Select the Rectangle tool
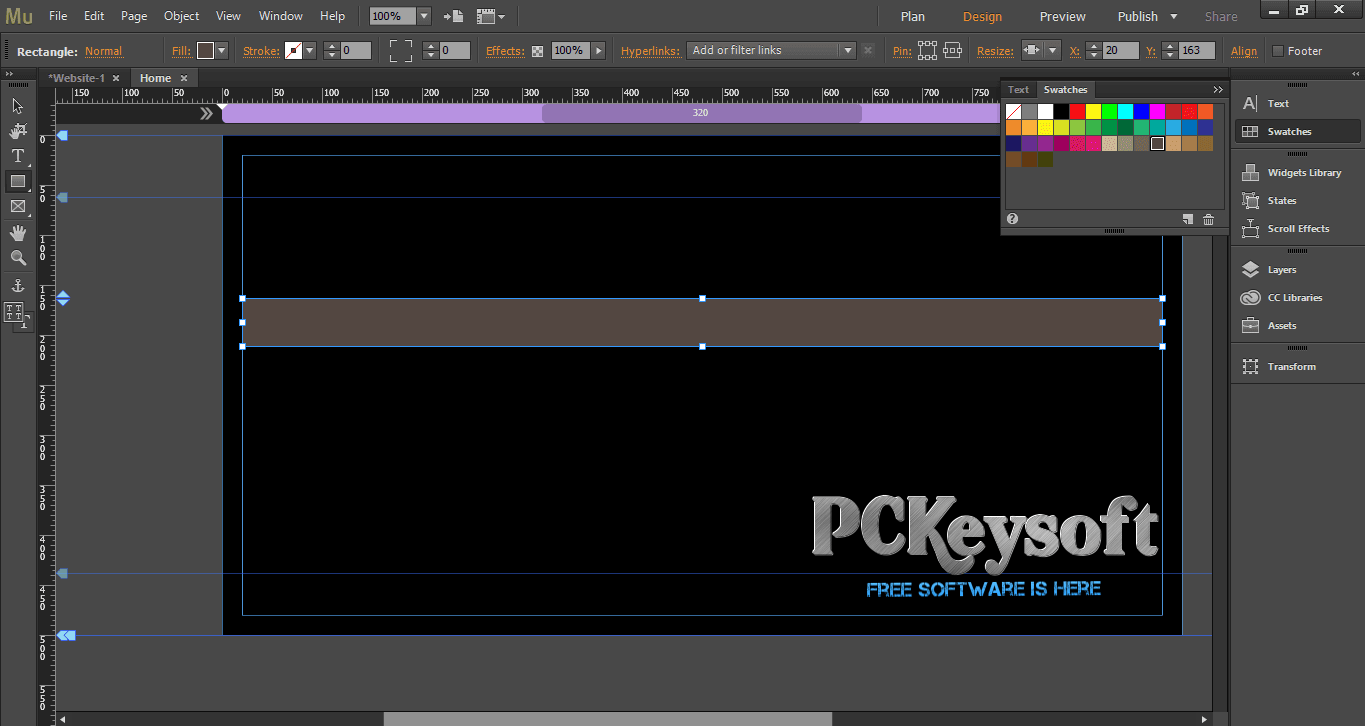 click(18, 182)
